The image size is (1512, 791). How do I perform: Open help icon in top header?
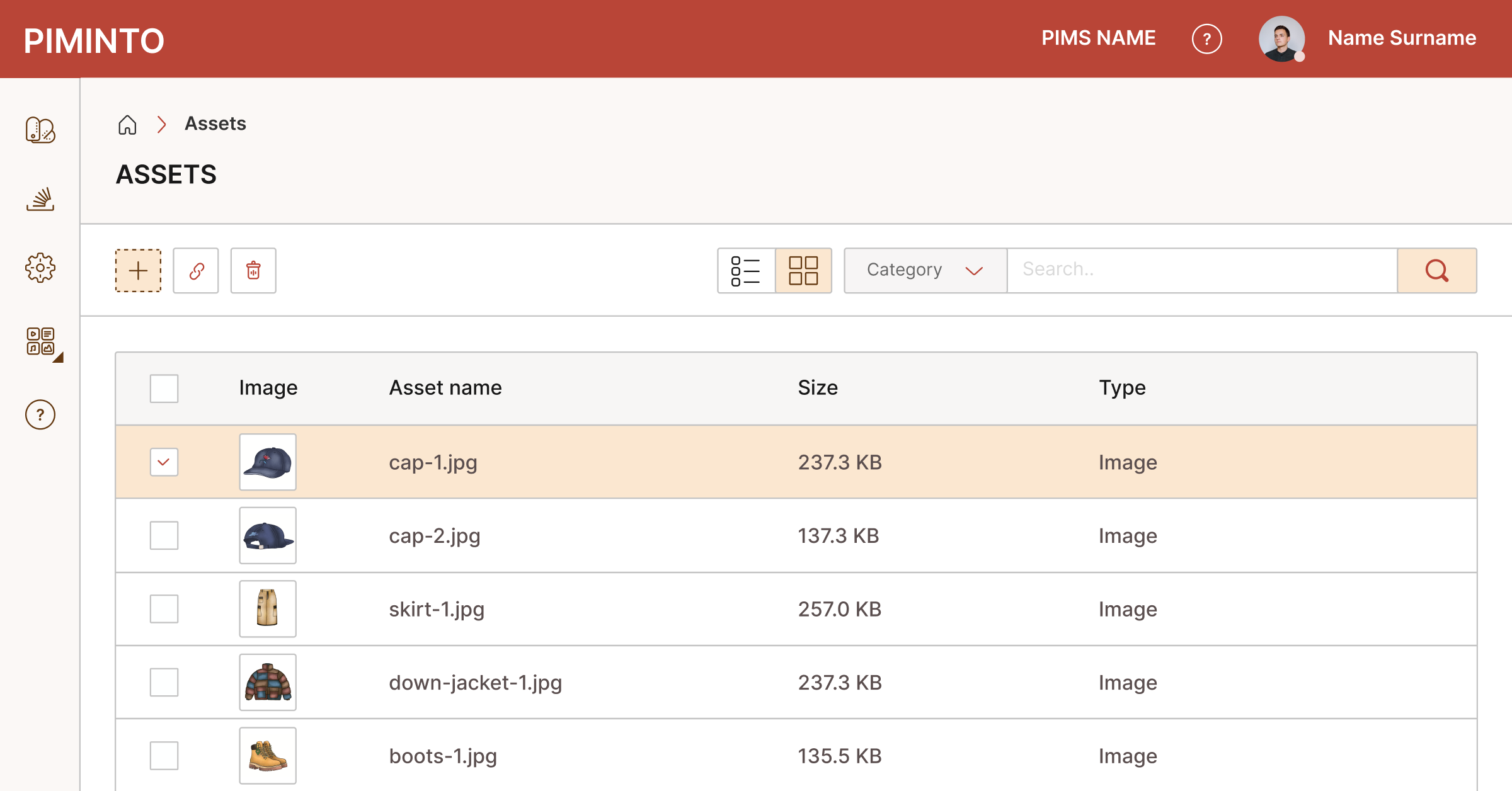tap(1206, 39)
